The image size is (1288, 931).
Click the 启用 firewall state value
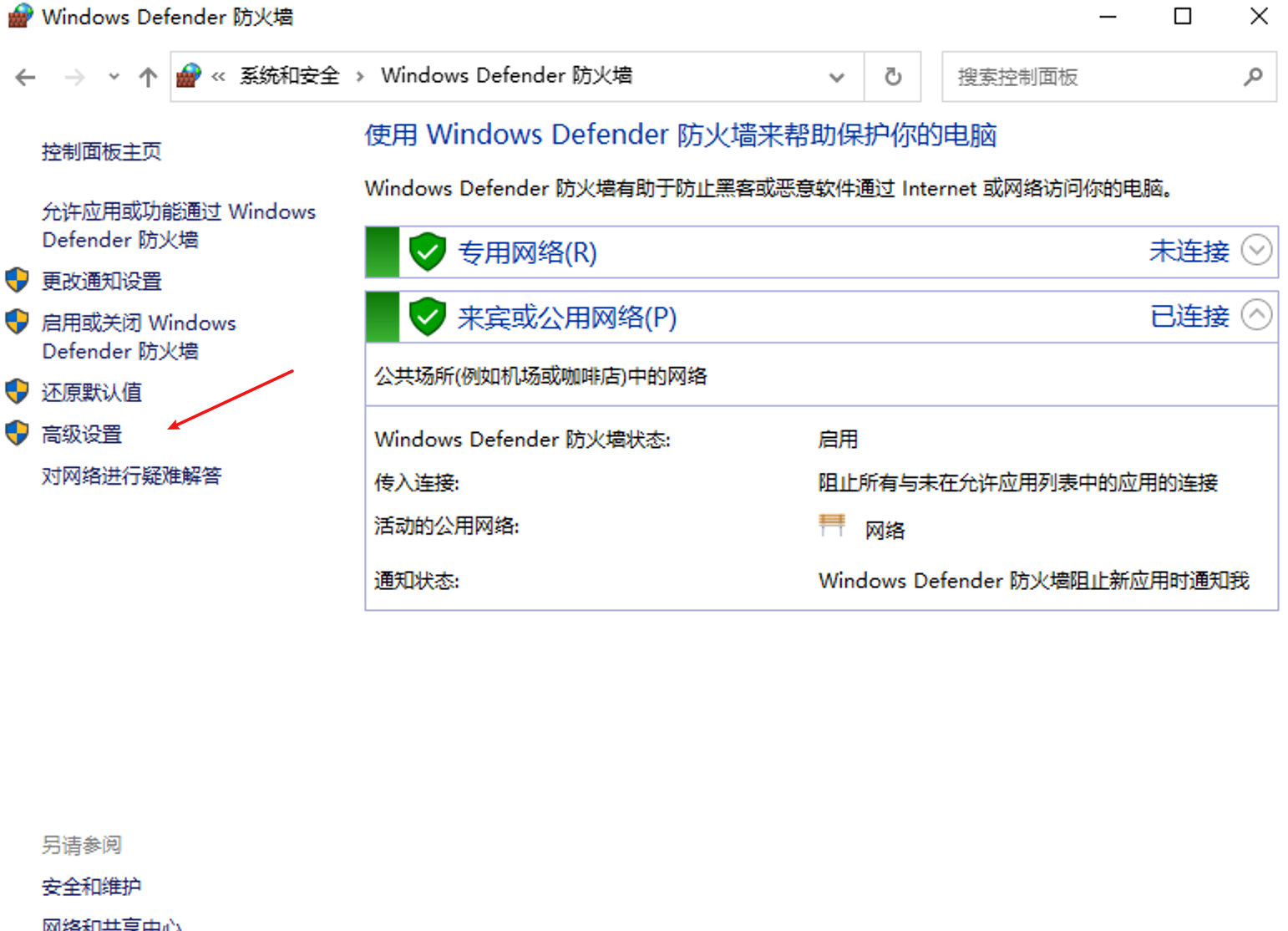[838, 440]
